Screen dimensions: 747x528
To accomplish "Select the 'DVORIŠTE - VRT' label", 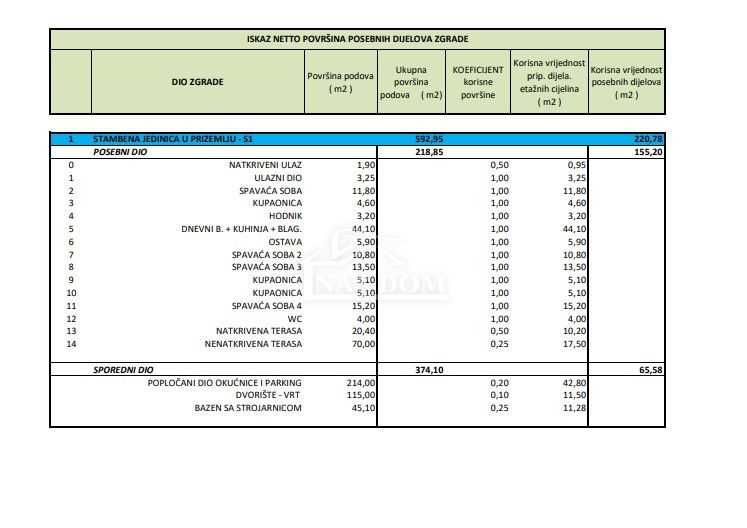I will click(268, 395).
